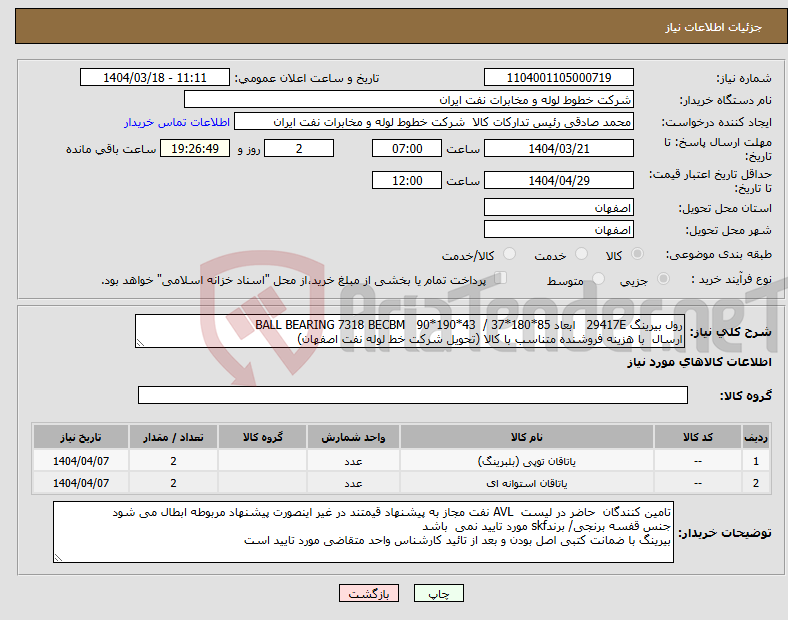The height and width of the screenshot is (620, 788).
Task: Click the response deadline date 1404/03/21
Action: (559, 148)
